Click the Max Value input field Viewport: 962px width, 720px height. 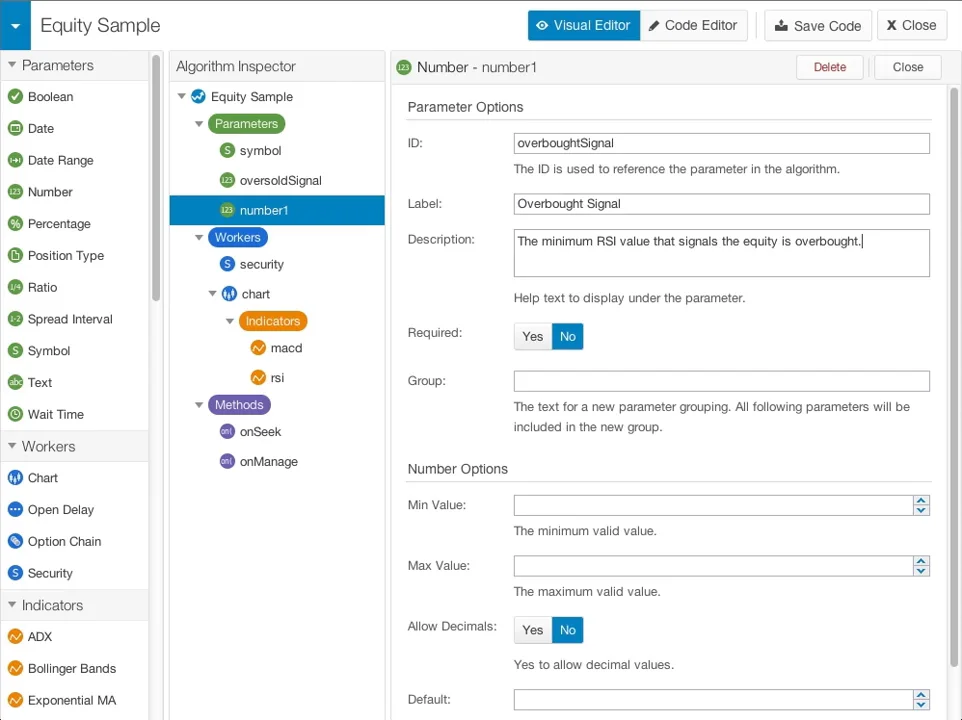pos(714,566)
